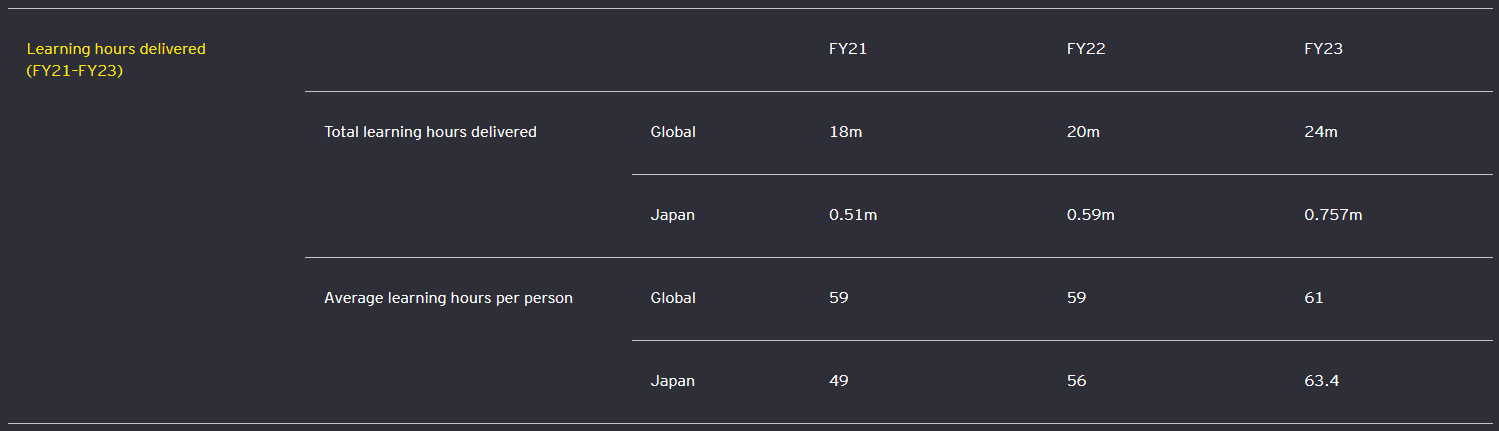Screen dimensions: 1499x431
Task: Select the 24m global FY23 value
Action: point(1321,132)
